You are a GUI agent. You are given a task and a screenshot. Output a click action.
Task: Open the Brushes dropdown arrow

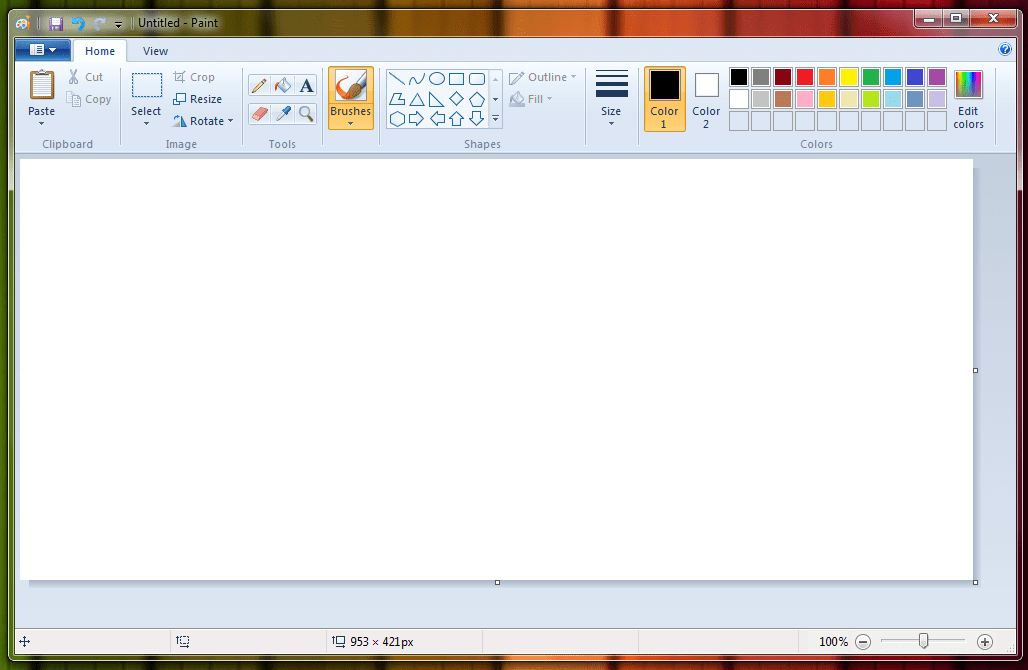350,124
